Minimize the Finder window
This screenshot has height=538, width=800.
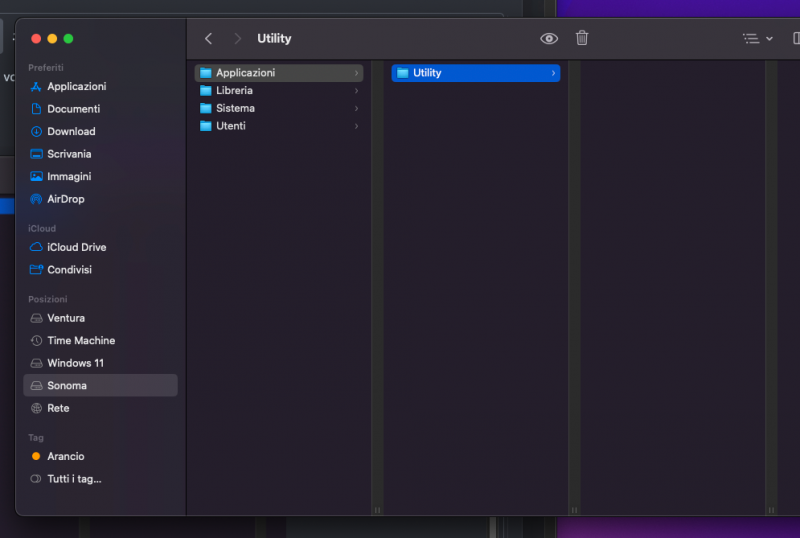pyautogui.click(x=52, y=39)
